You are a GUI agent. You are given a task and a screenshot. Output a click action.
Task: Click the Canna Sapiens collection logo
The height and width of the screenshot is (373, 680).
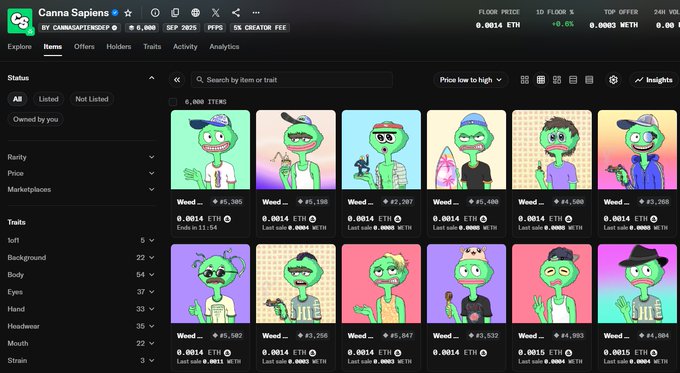(20, 20)
